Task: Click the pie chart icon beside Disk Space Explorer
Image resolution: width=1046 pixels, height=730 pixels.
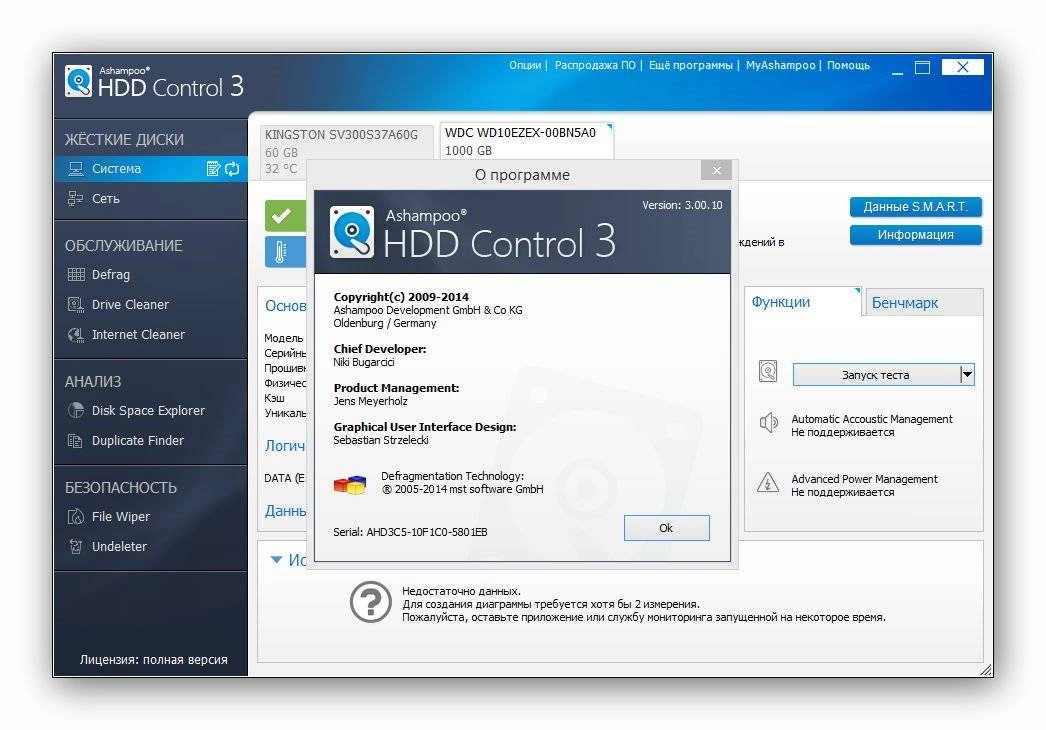Action: click(x=76, y=410)
